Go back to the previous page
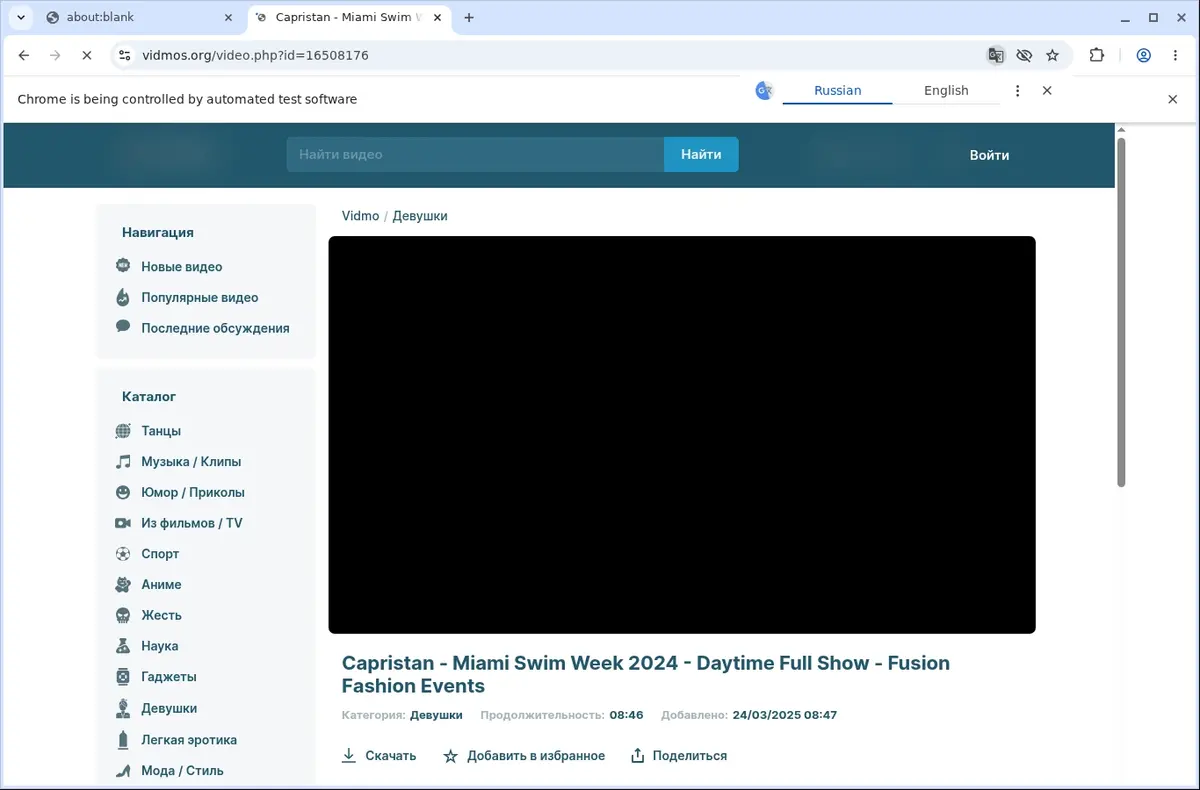 [x=24, y=55]
